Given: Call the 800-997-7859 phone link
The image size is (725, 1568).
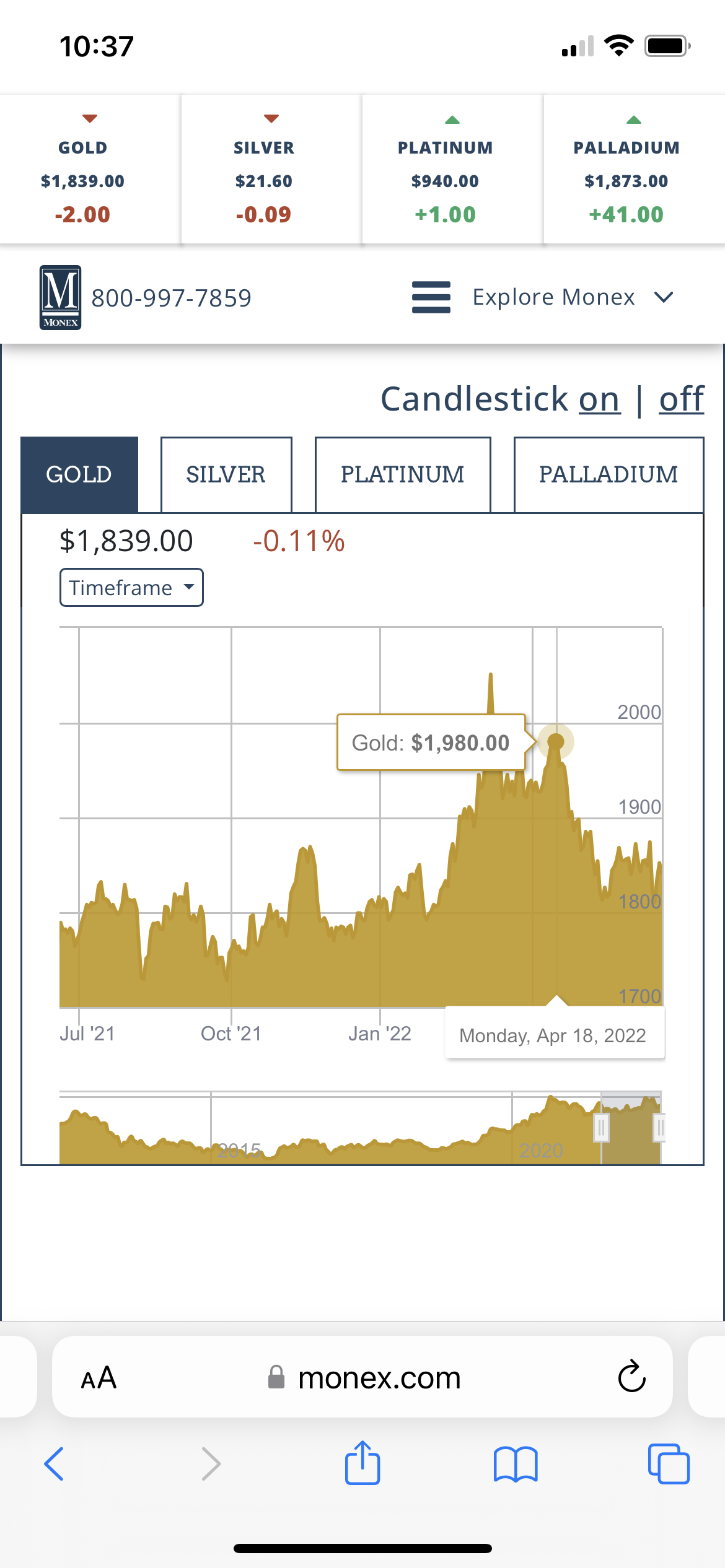Looking at the screenshot, I should (171, 298).
